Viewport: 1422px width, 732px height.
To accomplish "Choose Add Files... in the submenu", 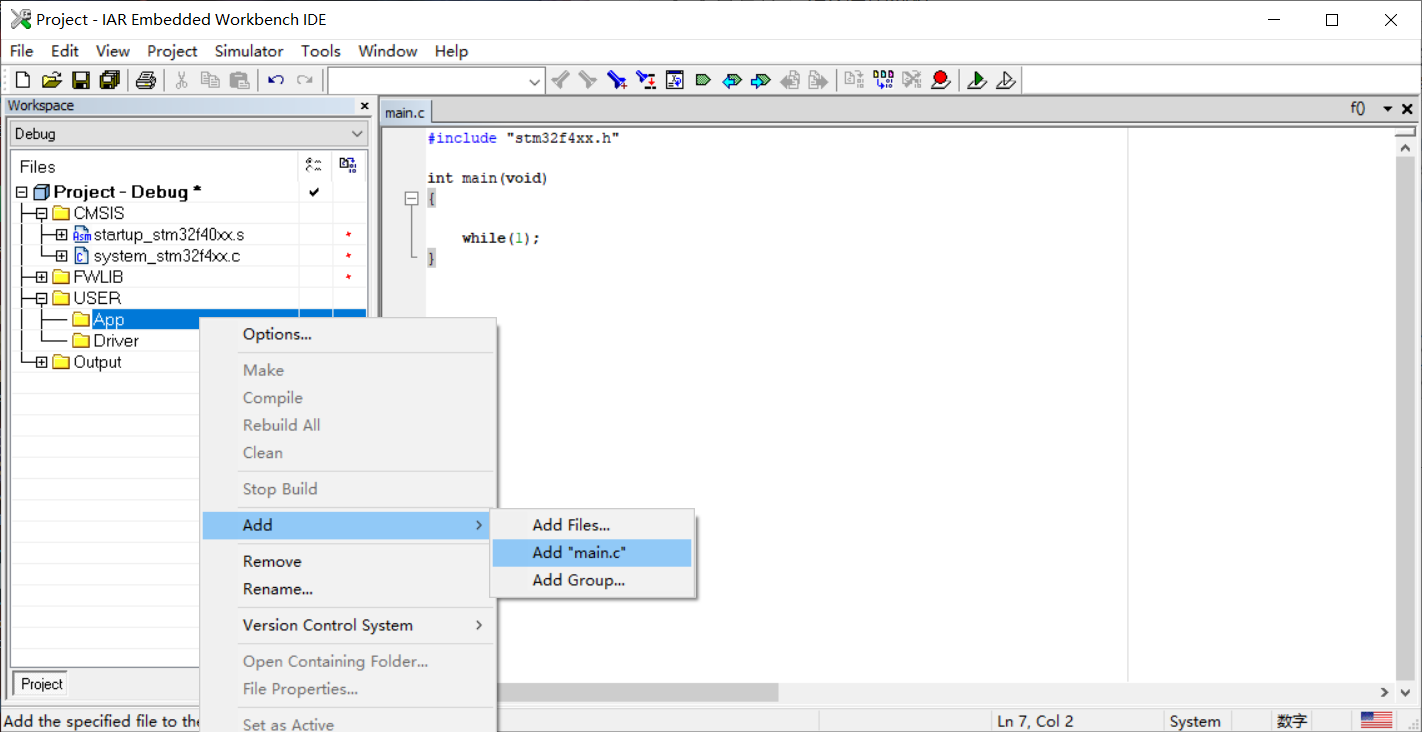I will coord(592,525).
